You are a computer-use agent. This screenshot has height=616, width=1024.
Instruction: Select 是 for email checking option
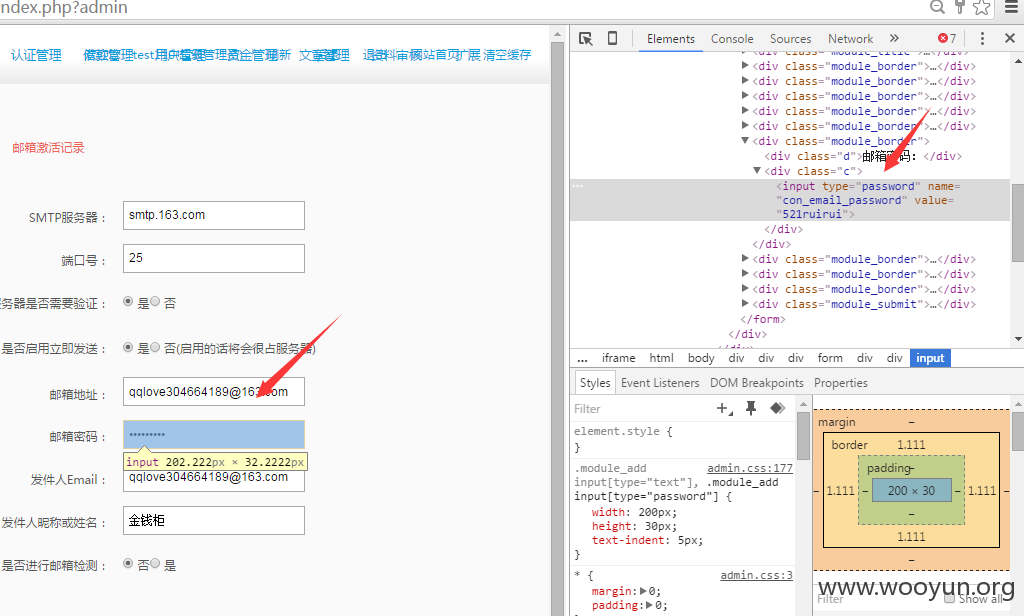(155, 564)
